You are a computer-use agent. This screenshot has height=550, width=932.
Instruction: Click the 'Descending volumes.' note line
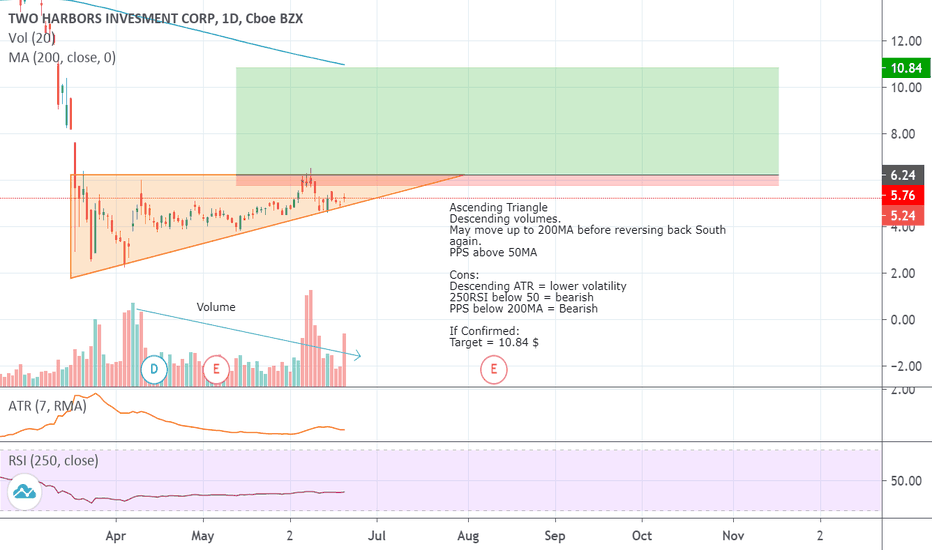505,219
